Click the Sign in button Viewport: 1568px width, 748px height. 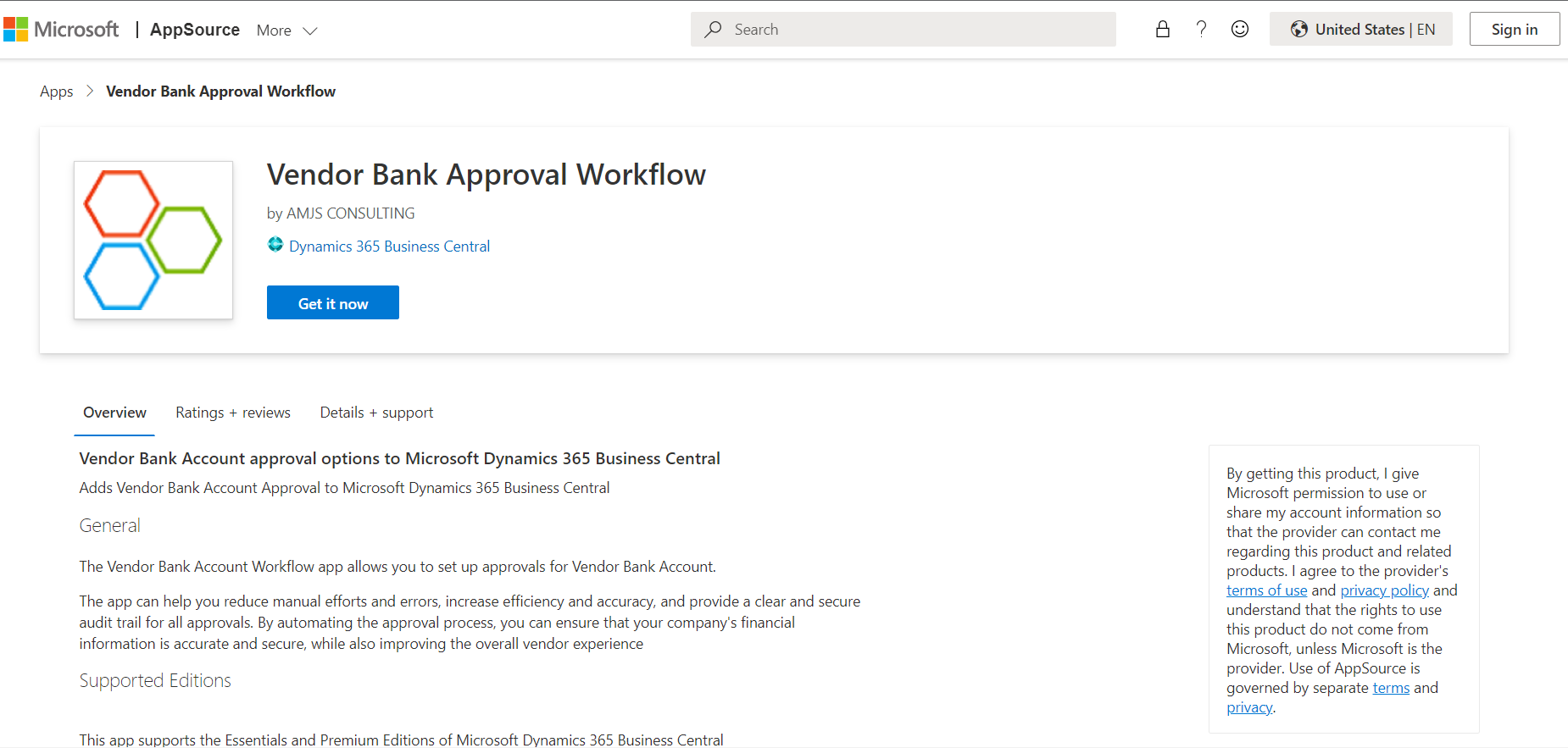[1515, 30]
